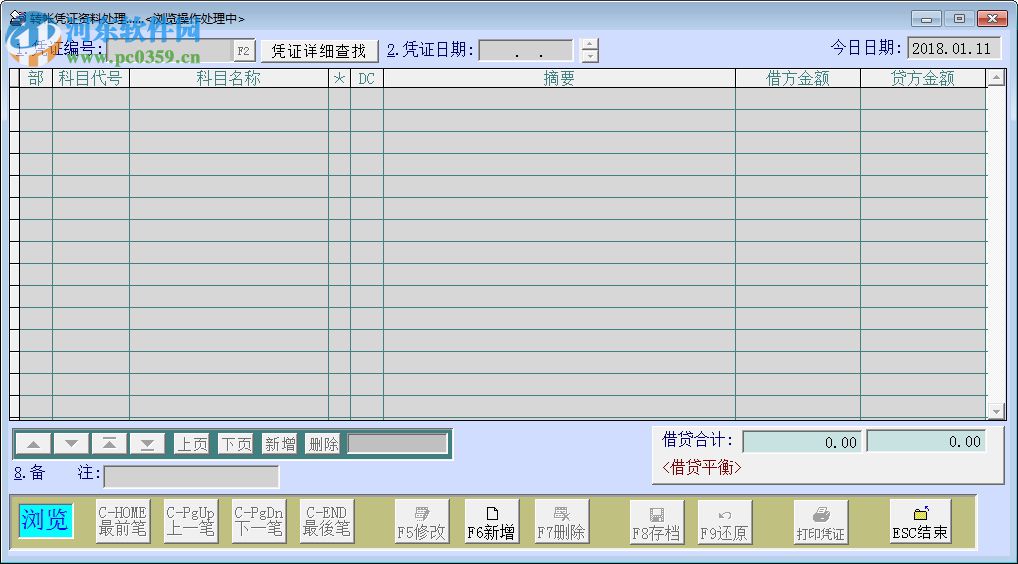Move down one row with the down triangle
The width and height of the screenshot is (1018, 564).
71,444
